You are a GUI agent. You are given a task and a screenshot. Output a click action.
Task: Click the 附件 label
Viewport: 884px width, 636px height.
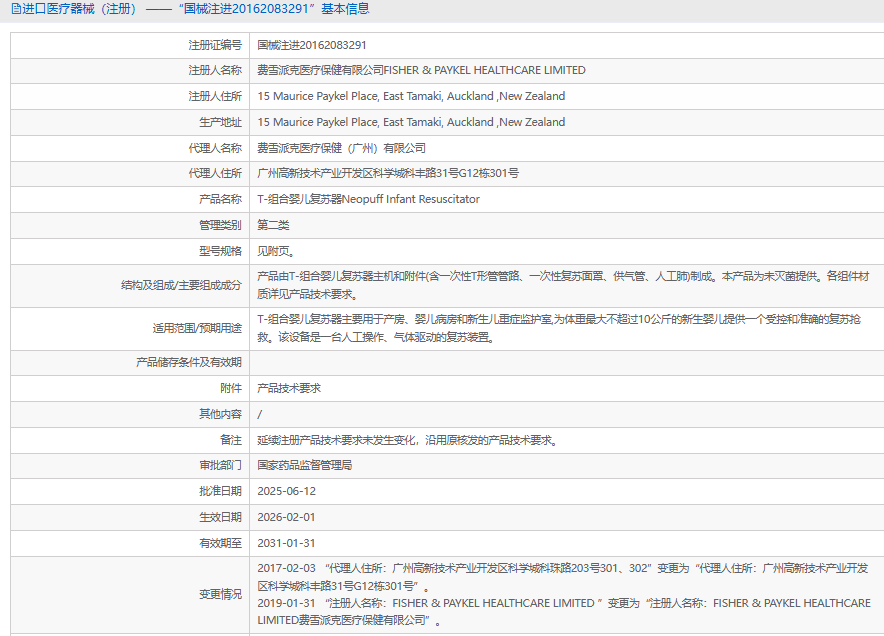tap(231, 388)
